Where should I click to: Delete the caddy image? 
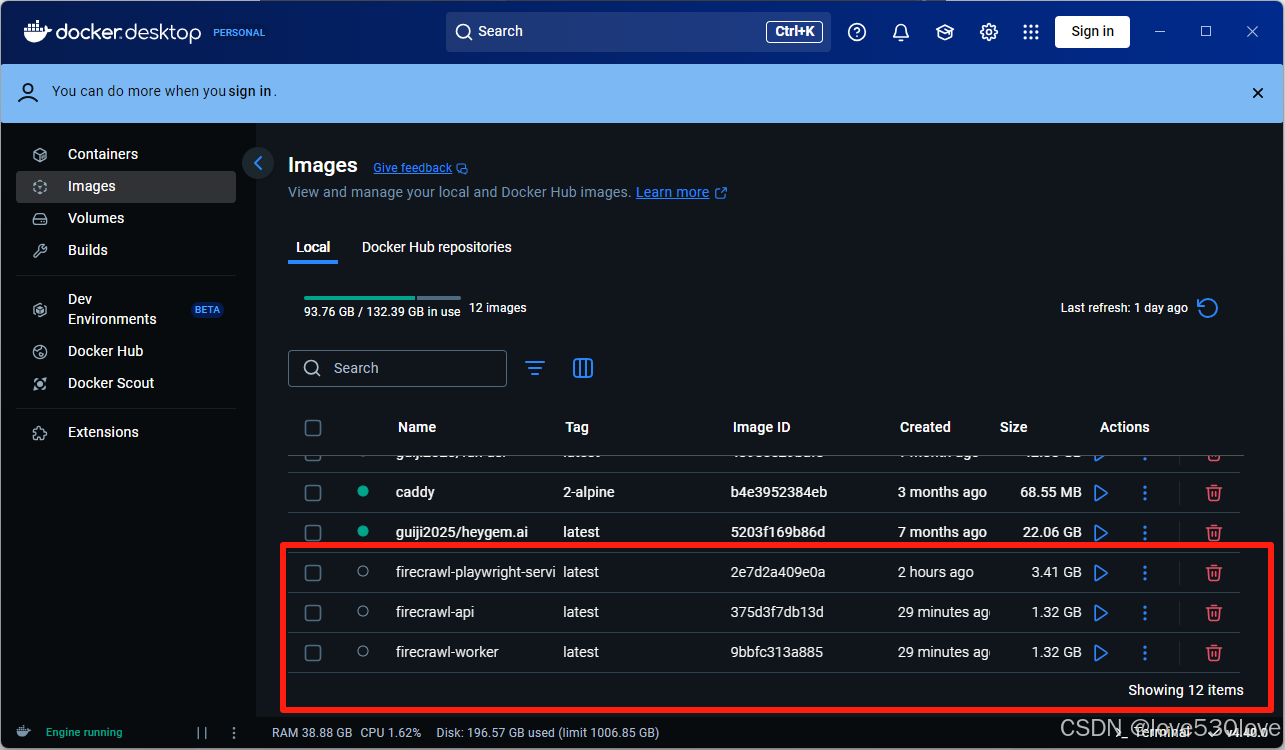click(x=1213, y=493)
